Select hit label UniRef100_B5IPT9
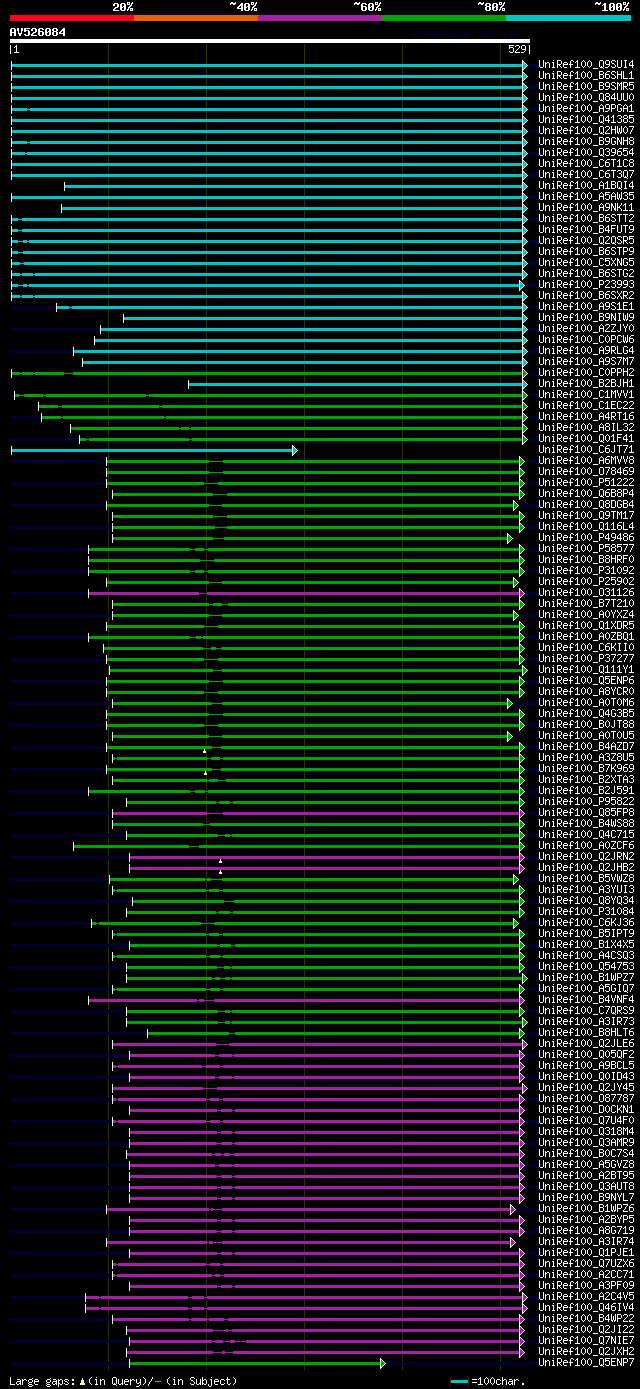Image resolution: width=640 pixels, height=1389 pixels. [x=586, y=933]
